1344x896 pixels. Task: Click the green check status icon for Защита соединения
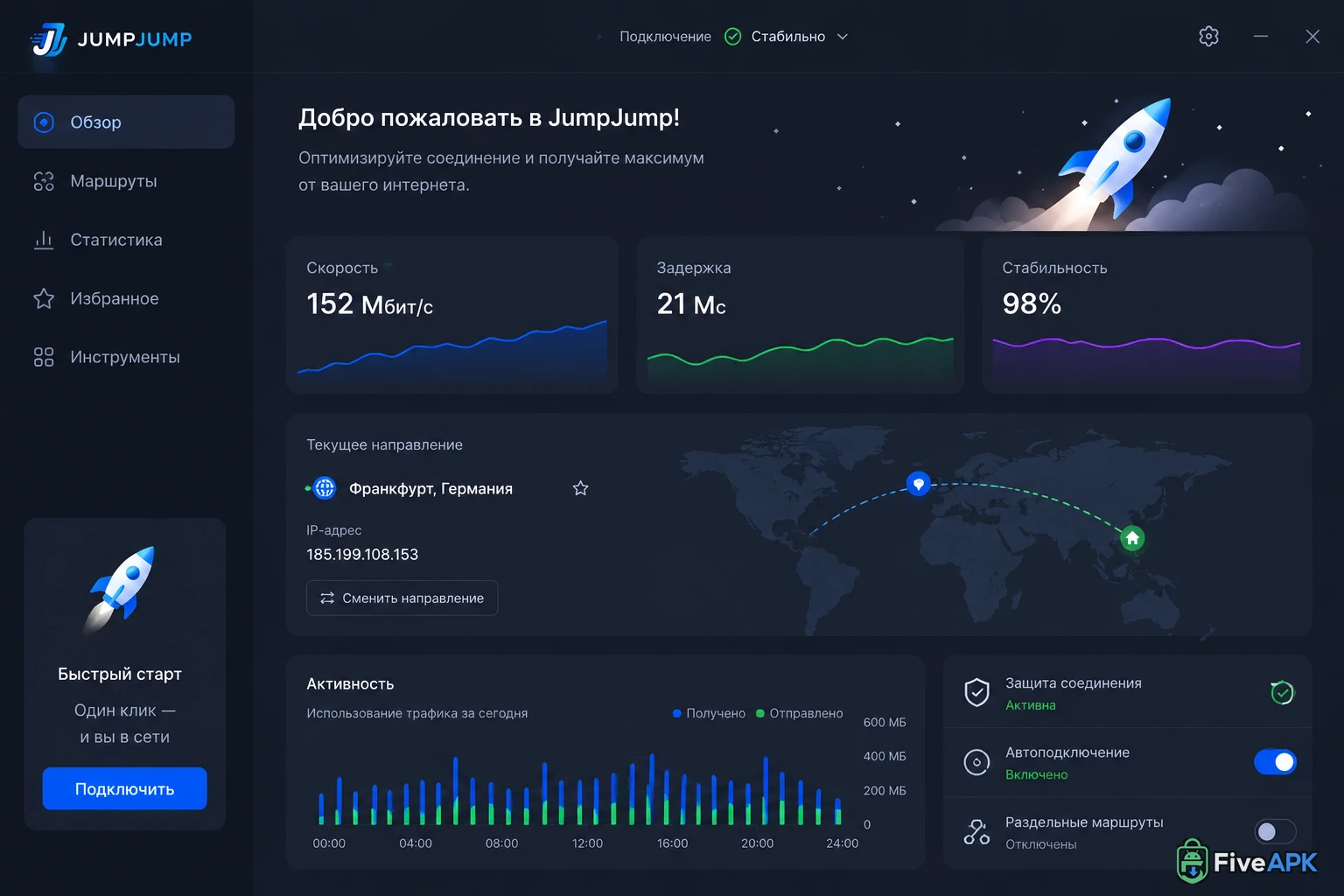[x=1282, y=692]
